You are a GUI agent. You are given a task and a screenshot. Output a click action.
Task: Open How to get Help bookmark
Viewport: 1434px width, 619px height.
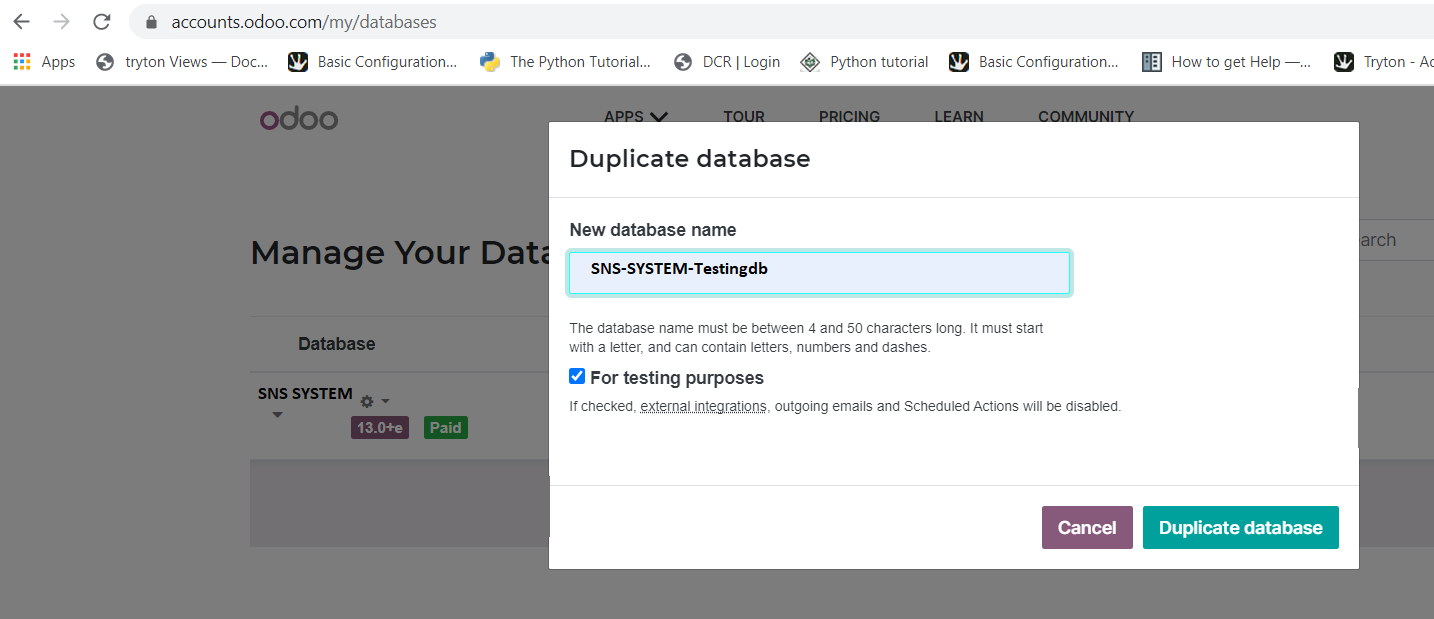coord(1226,62)
